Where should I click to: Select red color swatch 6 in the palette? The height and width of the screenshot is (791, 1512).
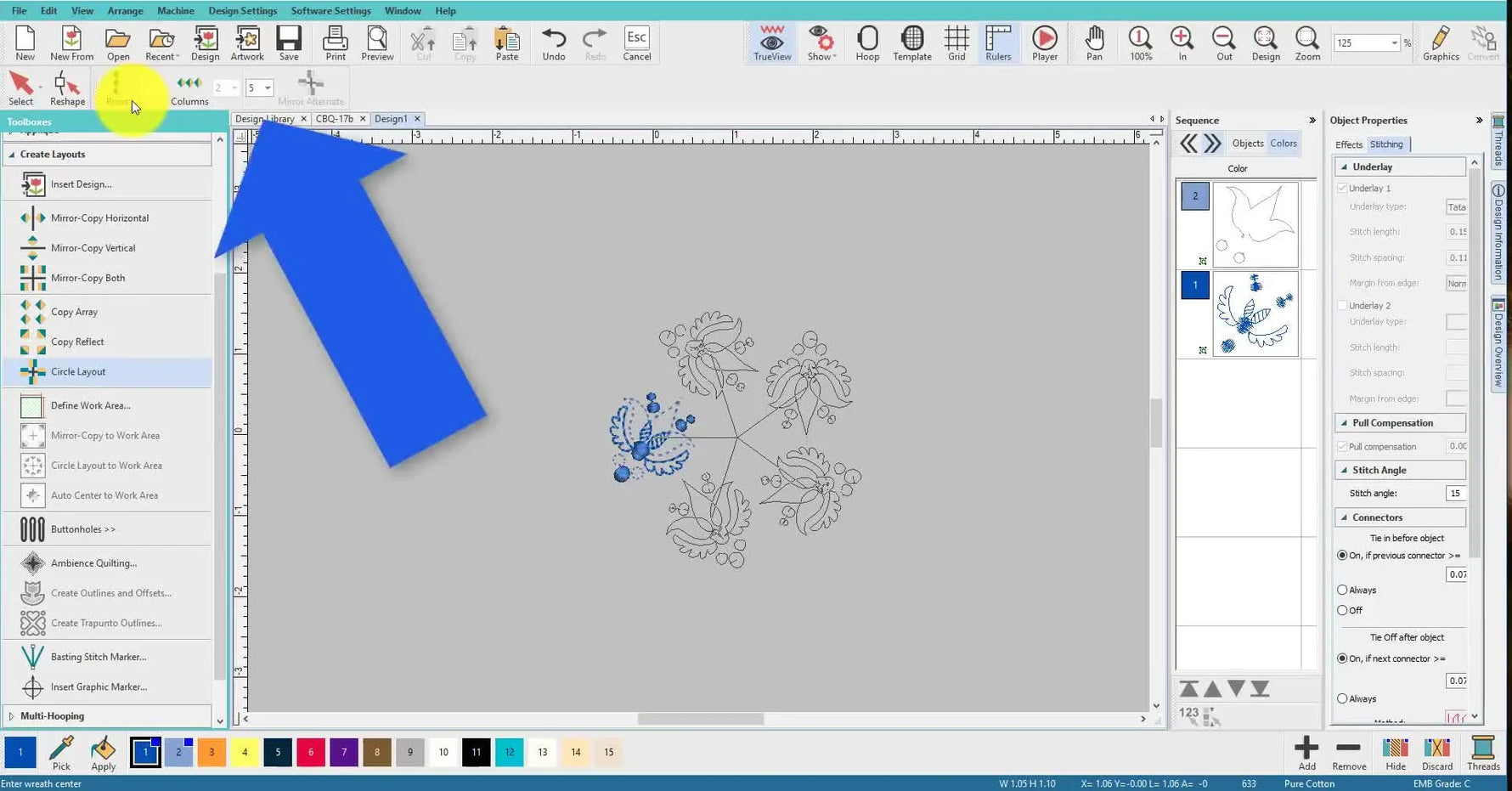311,752
